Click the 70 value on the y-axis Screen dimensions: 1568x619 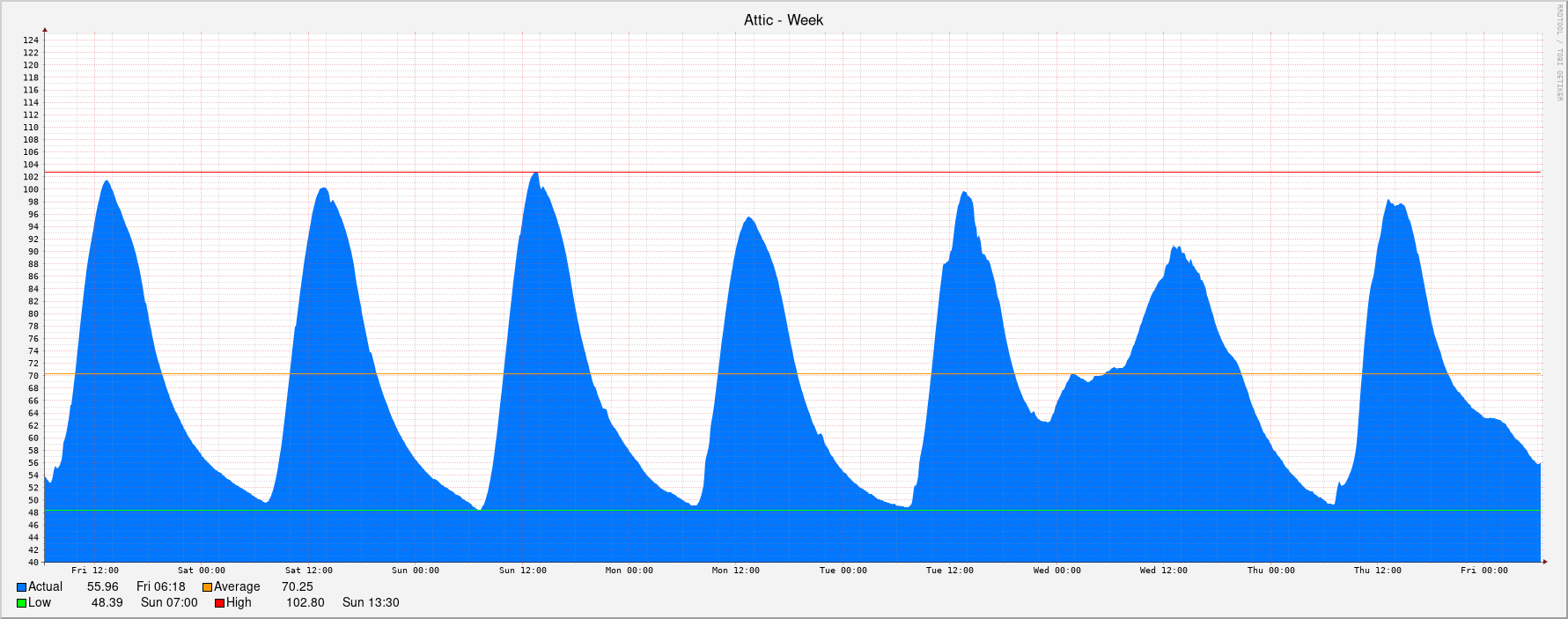point(33,376)
